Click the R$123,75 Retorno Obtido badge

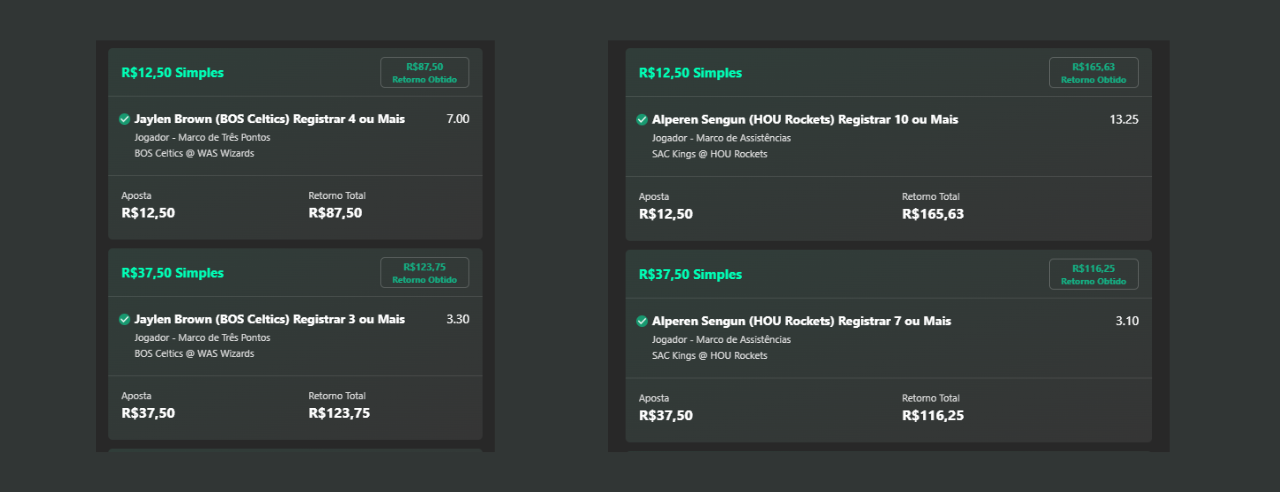click(x=424, y=273)
